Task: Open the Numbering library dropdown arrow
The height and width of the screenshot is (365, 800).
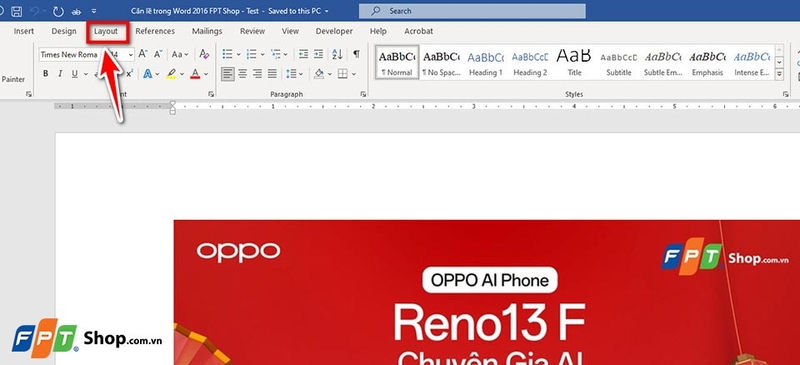Action: pyautogui.click(x=262, y=54)
